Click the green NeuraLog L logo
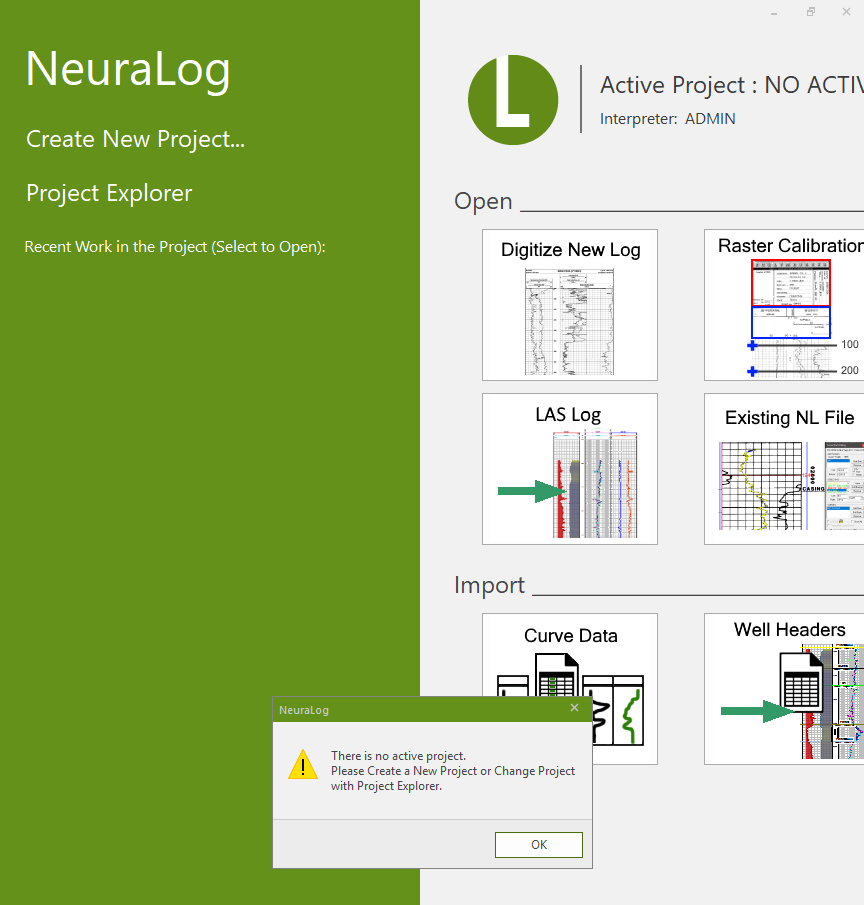 click(513, 100)
